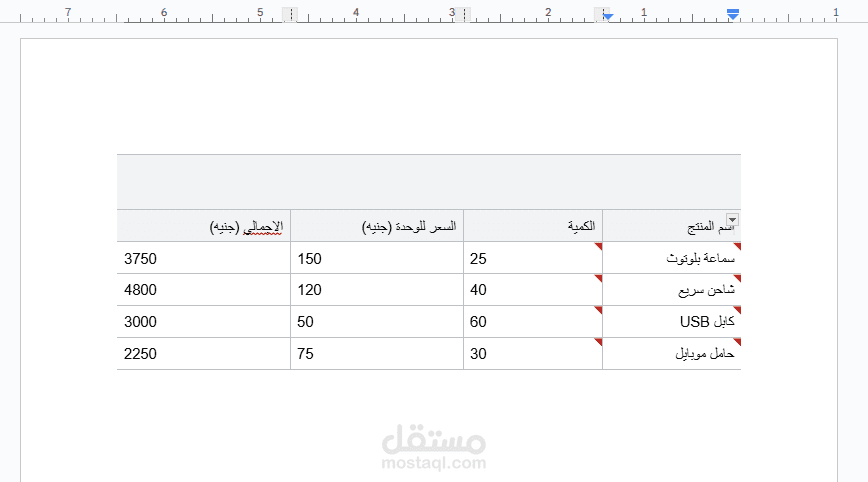Click the unit price cell 50
The image size is (868, 482).
point(377,322)
